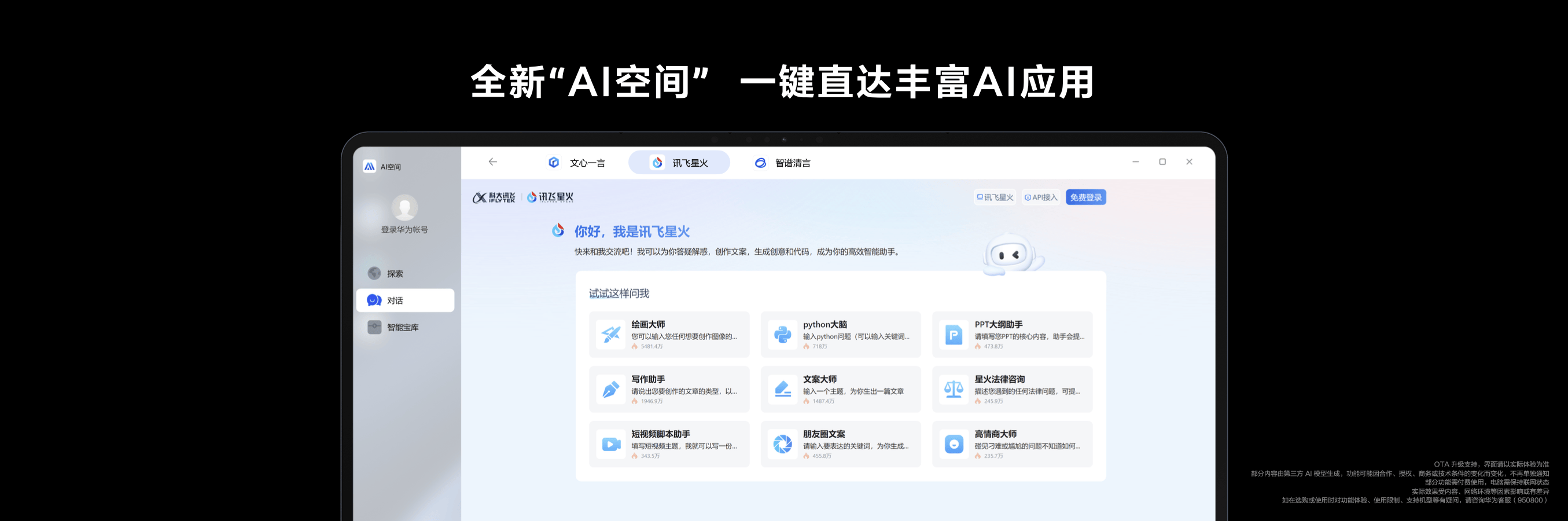Open the 朋友圈文案 shutter icon
This screenshot has width=1568, height=521.
tap(782, 444)
